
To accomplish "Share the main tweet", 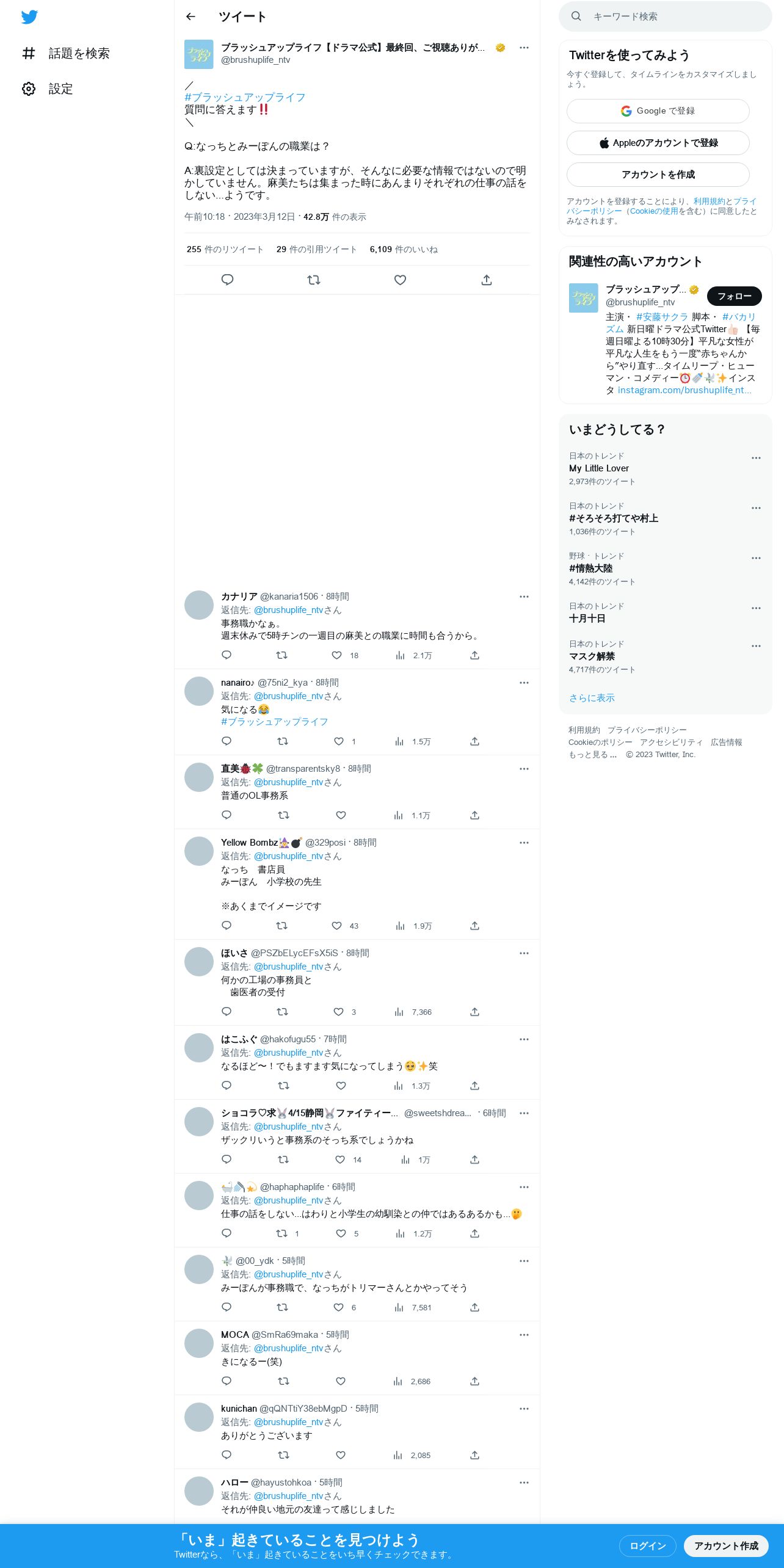I will (x=487, y=280).
